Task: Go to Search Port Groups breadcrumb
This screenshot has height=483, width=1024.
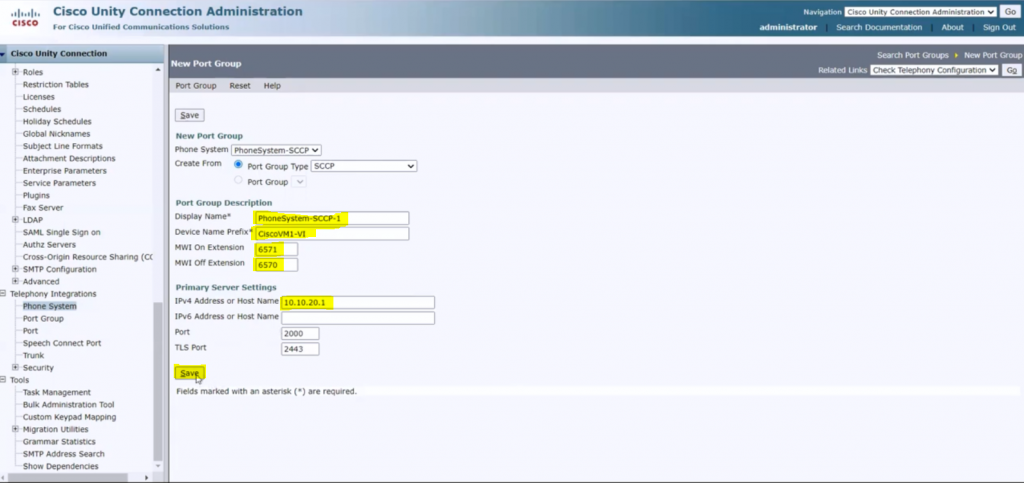Action: [912, 55]
